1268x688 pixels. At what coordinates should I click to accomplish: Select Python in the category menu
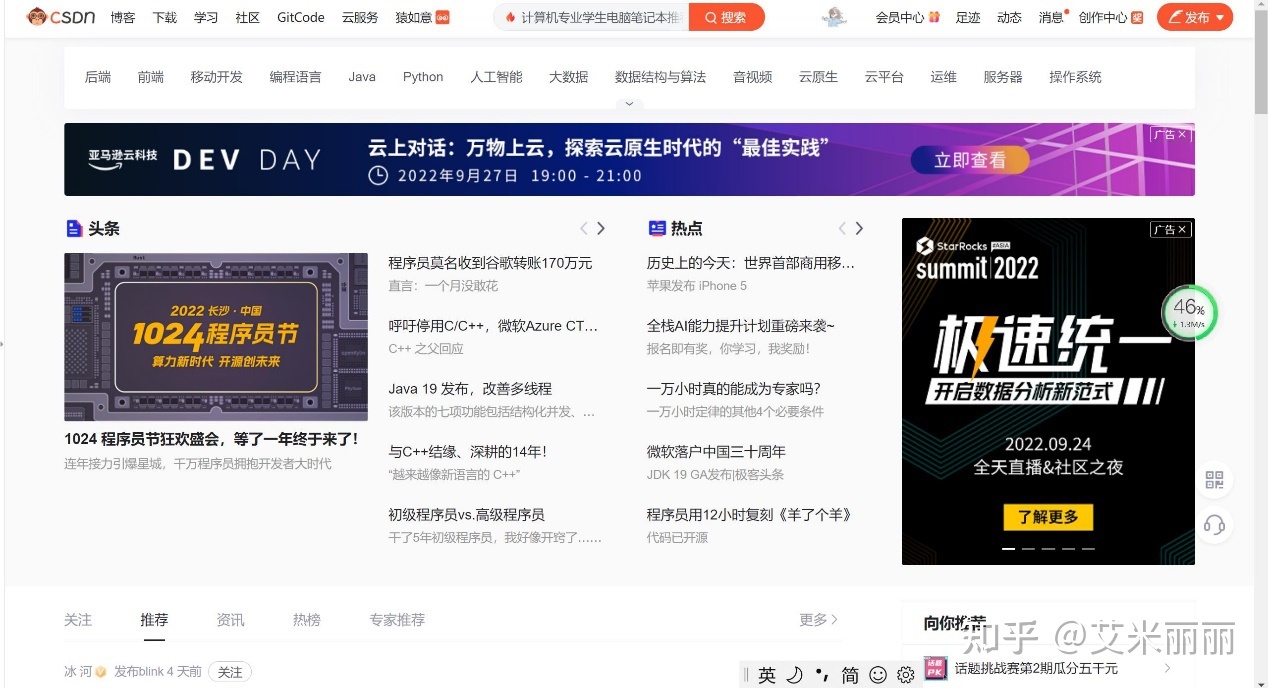tap(423, 76)
